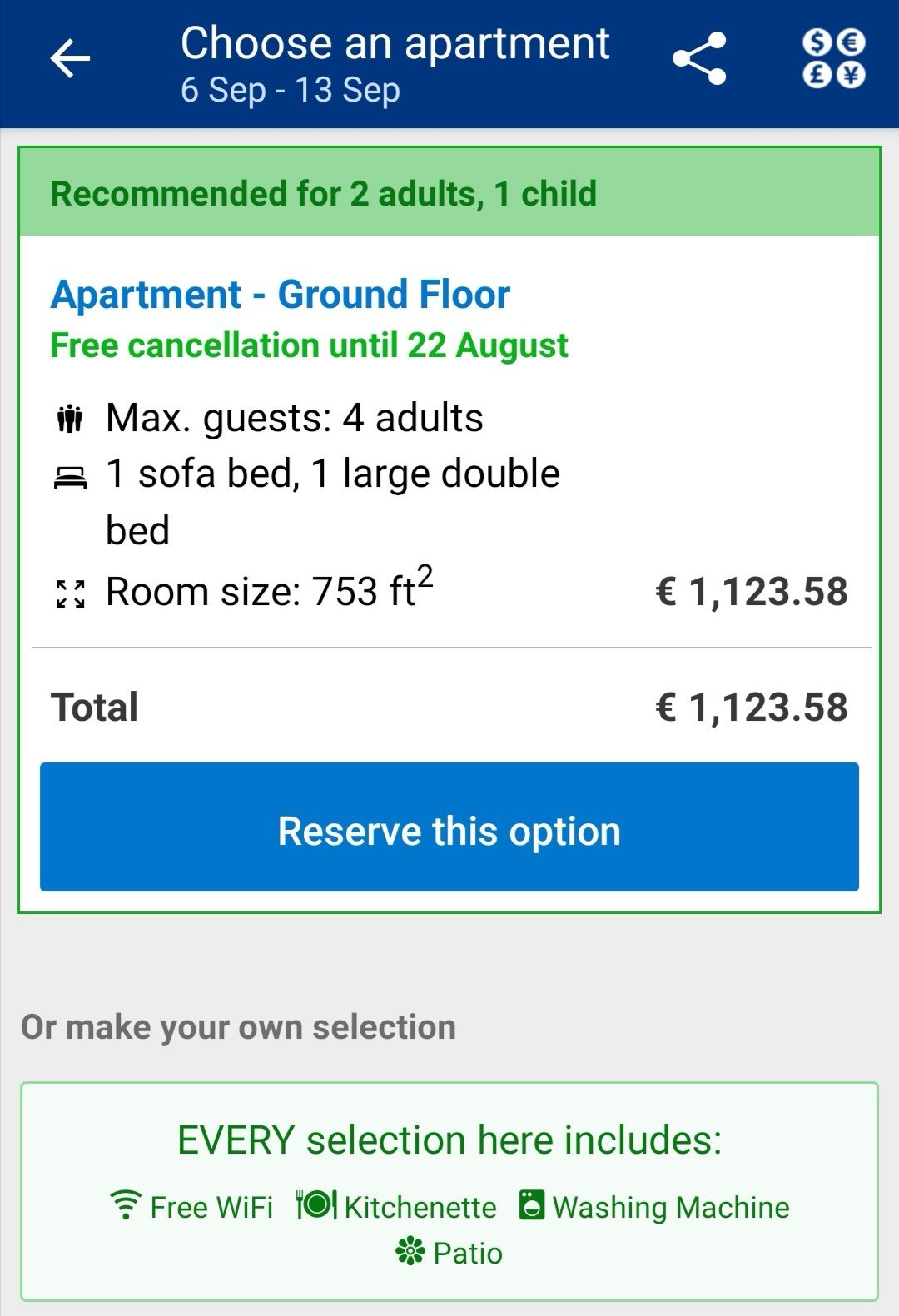Tap the Kitchenette dining icon
This screenshot has width=899, height=1316.
[x=316, y=1204]
